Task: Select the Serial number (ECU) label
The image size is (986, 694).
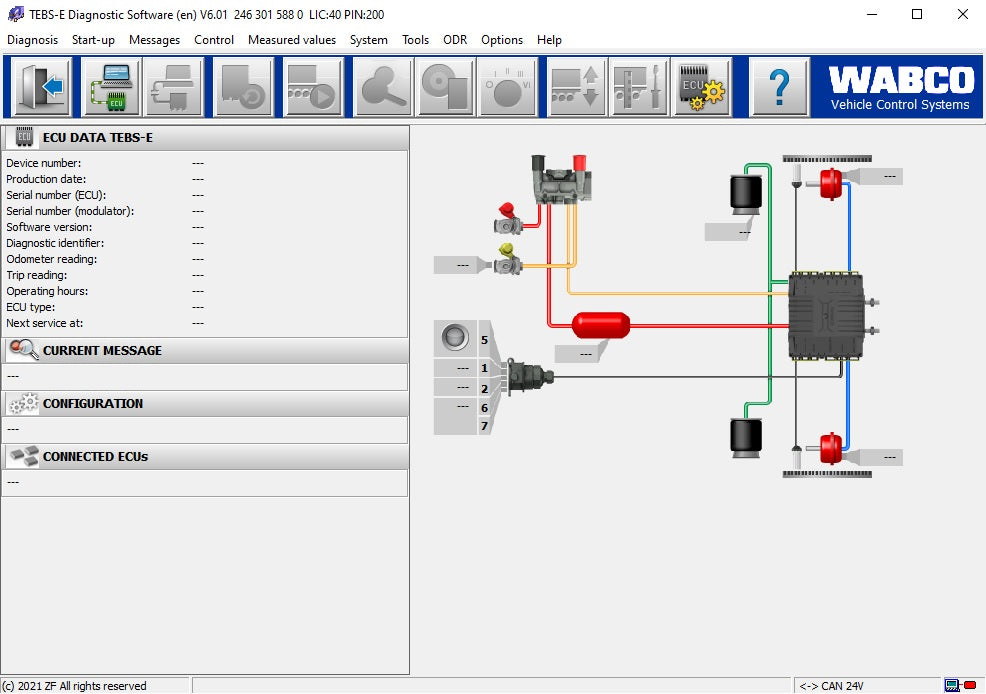Action: click(x=56, y=195)
